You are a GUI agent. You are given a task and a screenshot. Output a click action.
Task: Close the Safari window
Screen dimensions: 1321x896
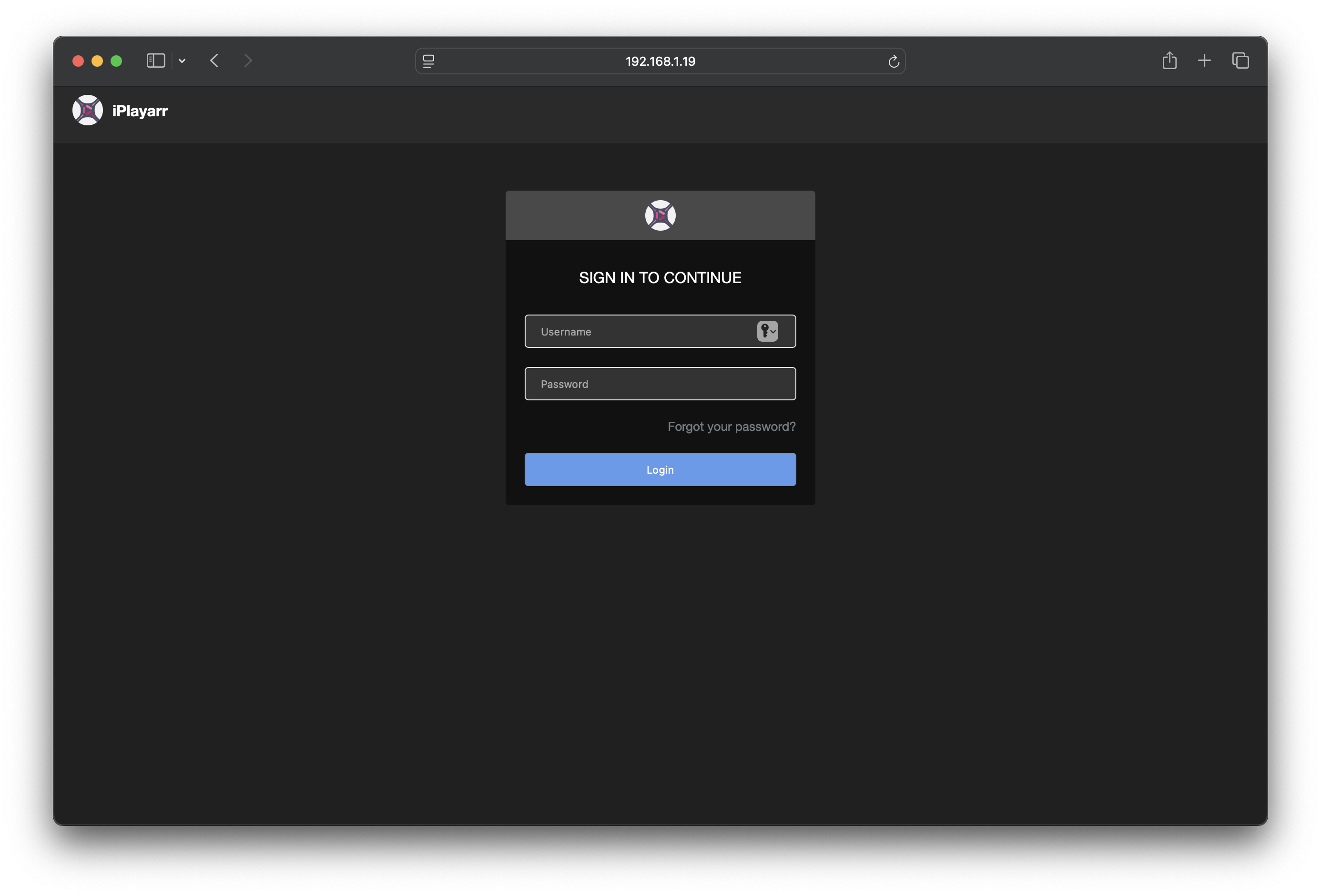(79, 61)
